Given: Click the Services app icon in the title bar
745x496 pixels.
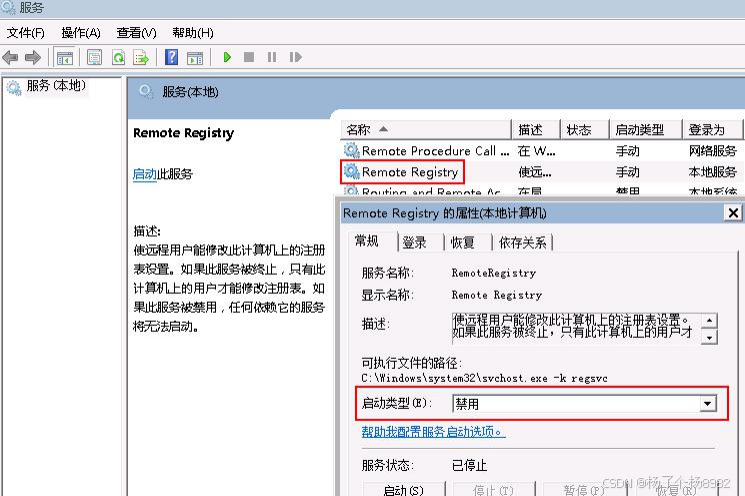Looking at the screenshot, I should tap(8, 7).
